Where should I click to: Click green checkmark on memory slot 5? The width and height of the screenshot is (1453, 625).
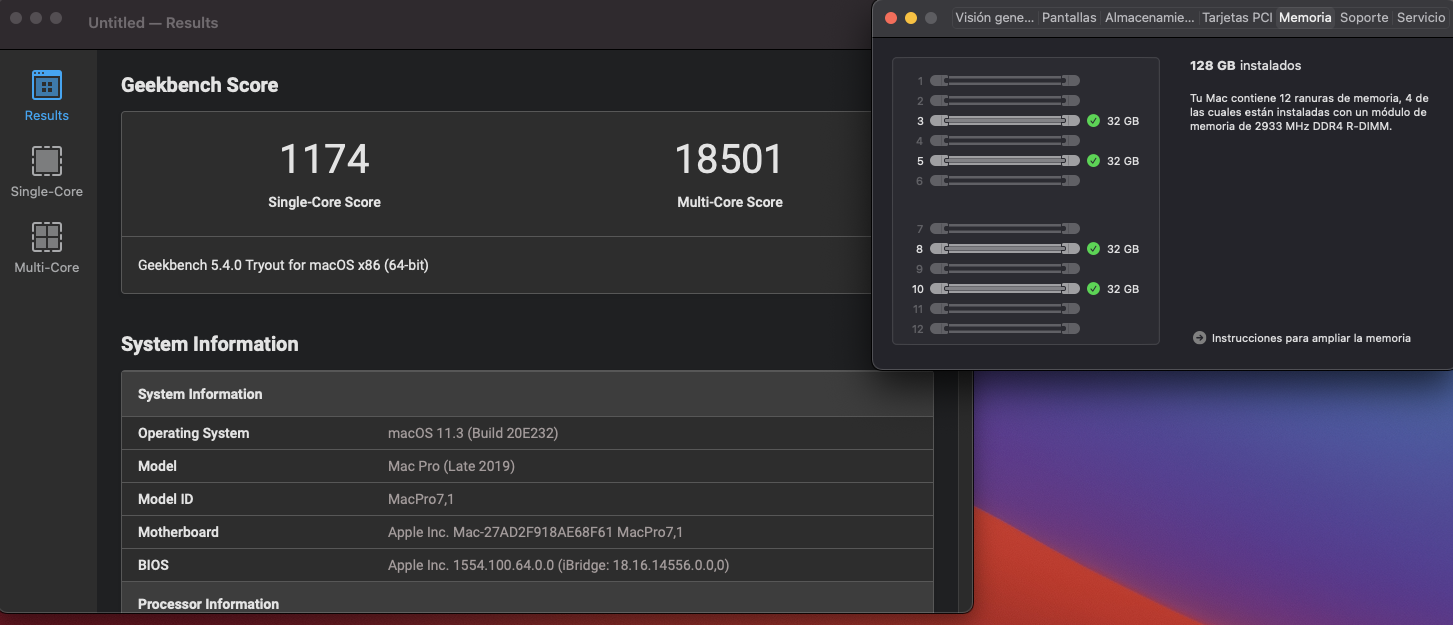click(x=1093, y=161)
